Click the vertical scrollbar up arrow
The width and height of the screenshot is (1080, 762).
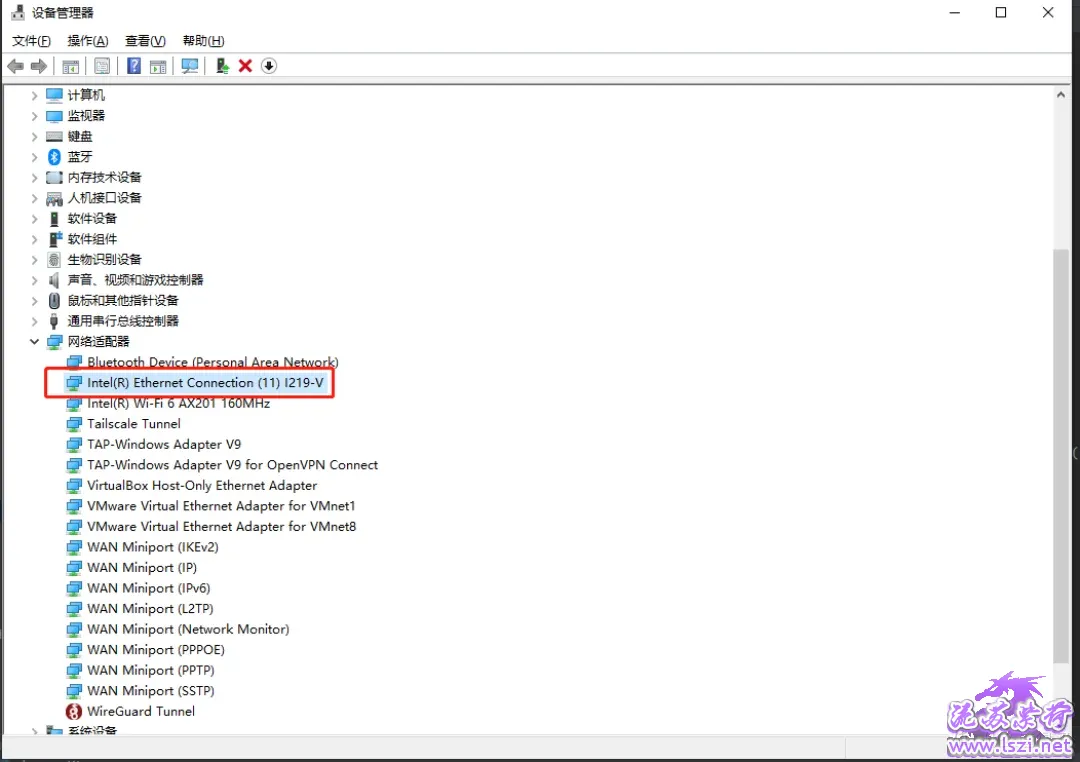(x=1061, y=95)
